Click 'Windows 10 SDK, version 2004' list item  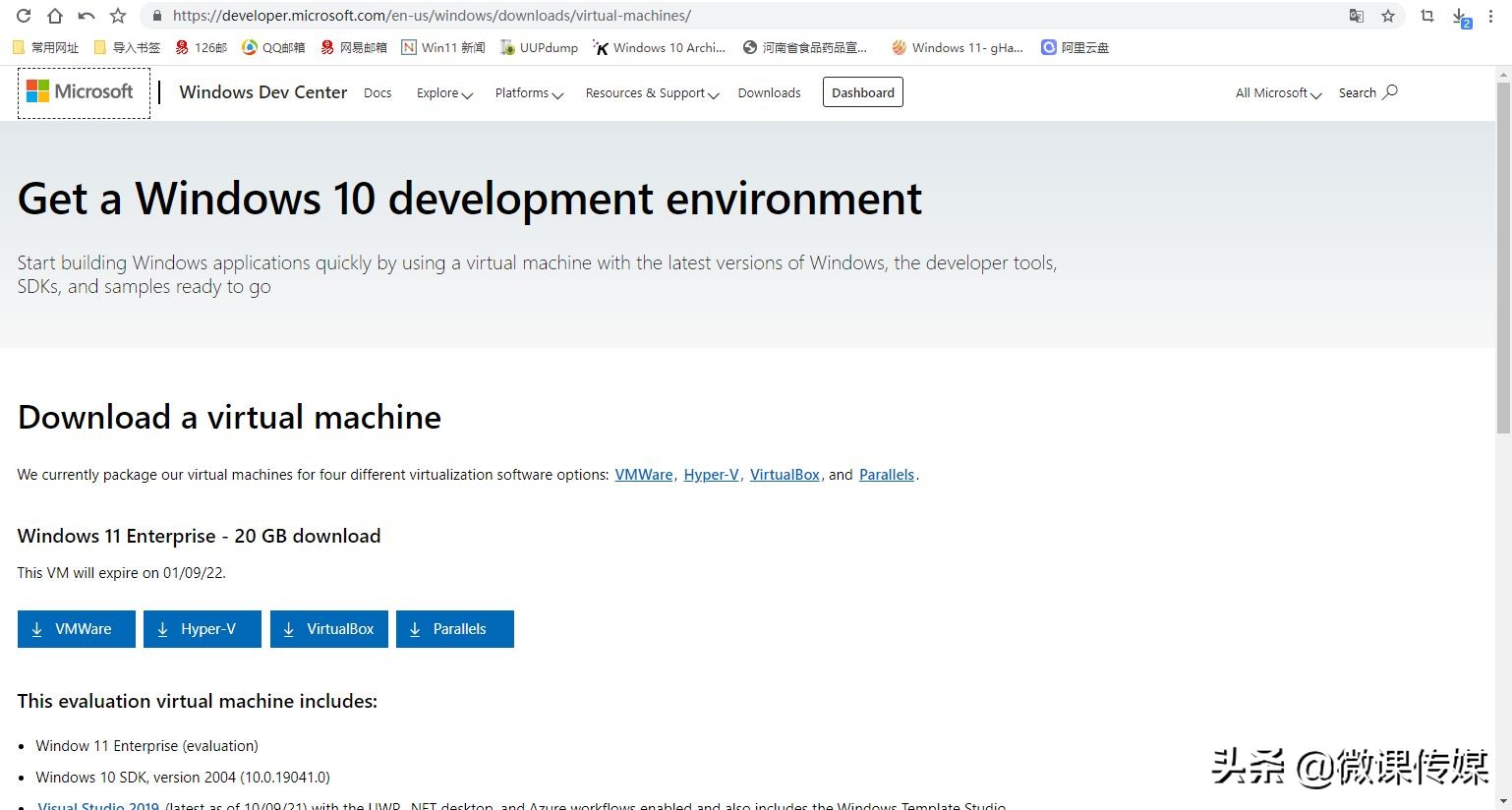pyautogui.click(x=183, y=778)
